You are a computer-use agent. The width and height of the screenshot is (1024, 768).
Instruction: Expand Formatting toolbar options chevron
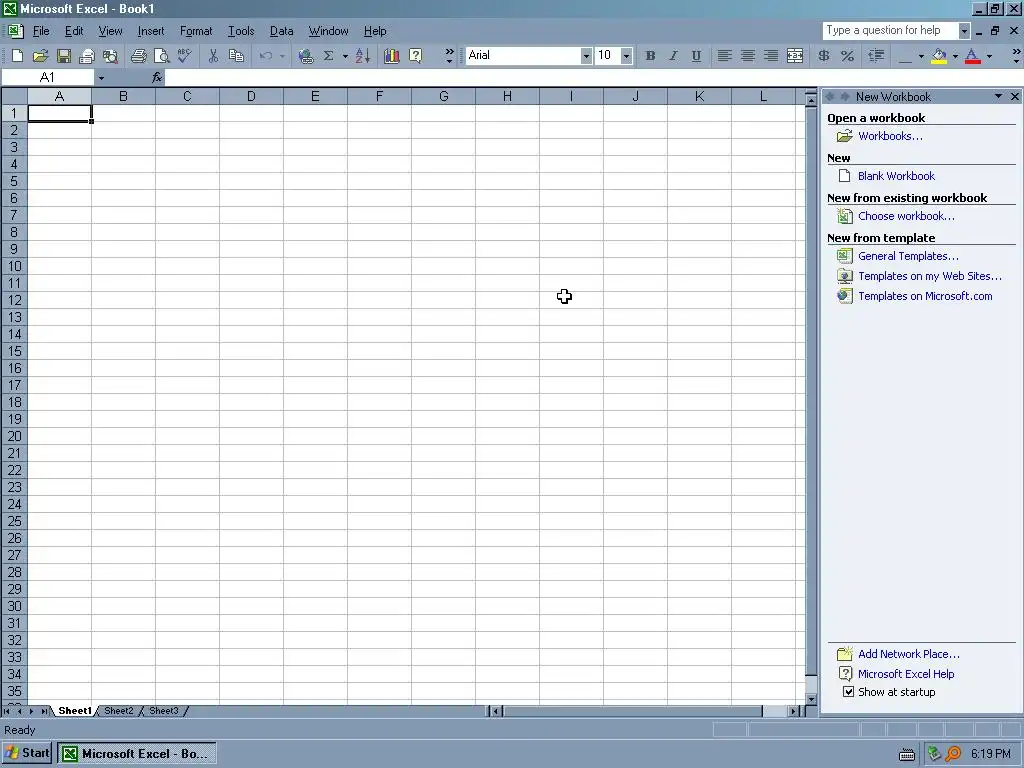tap(1016, 56)
